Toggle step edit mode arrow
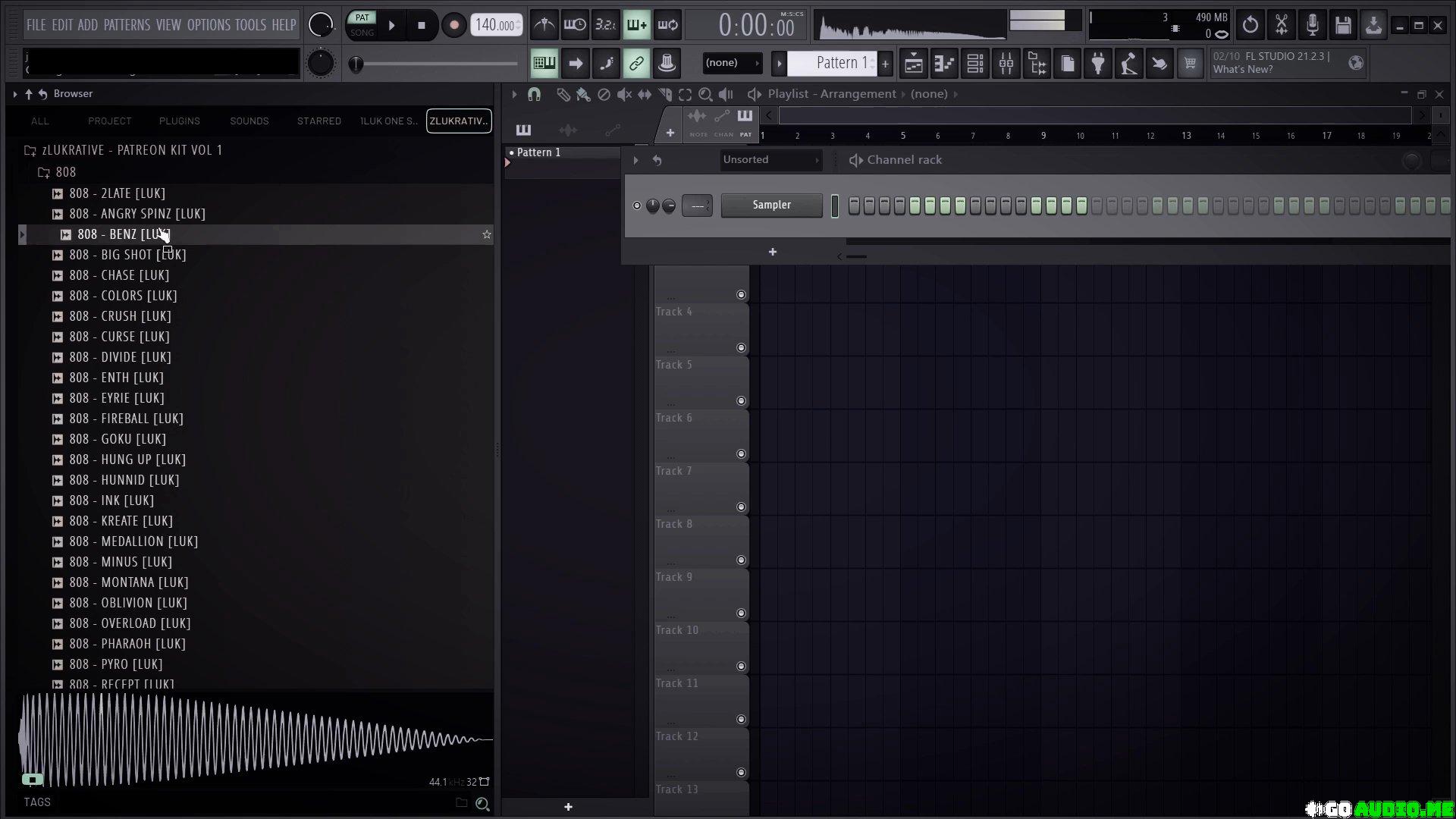 (x=575, y=64)
